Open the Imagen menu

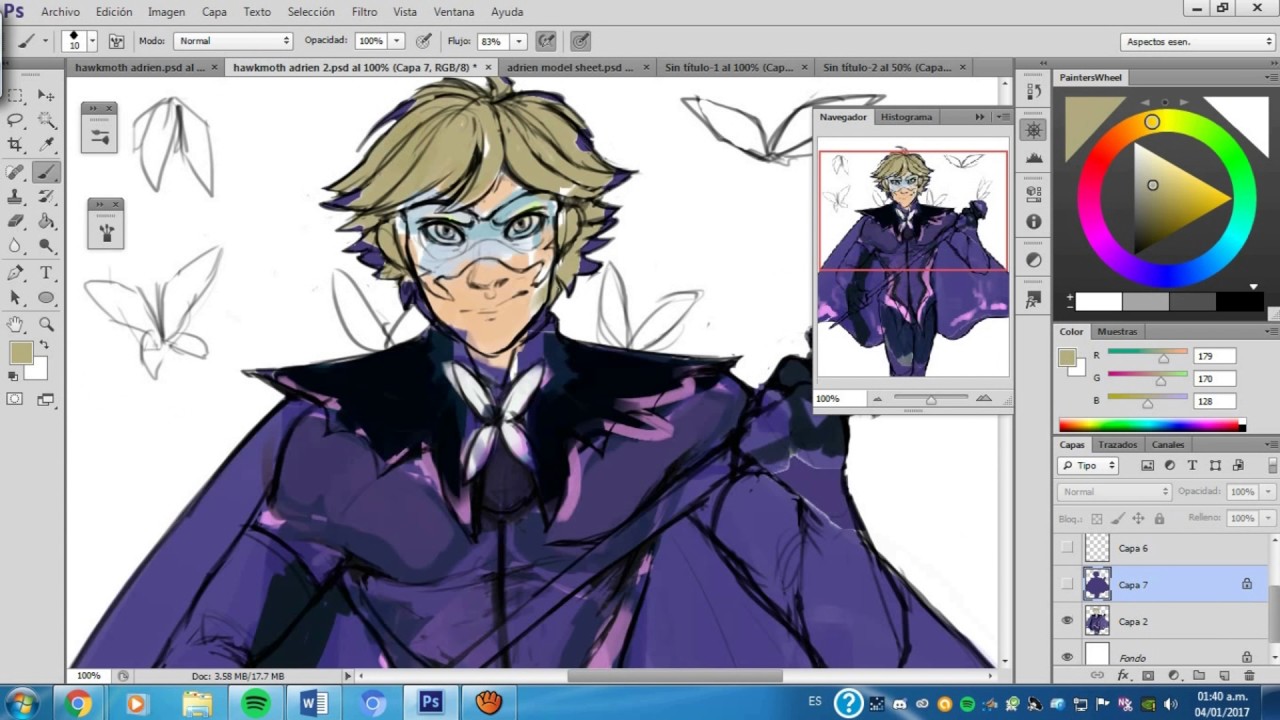click(166, 12)
